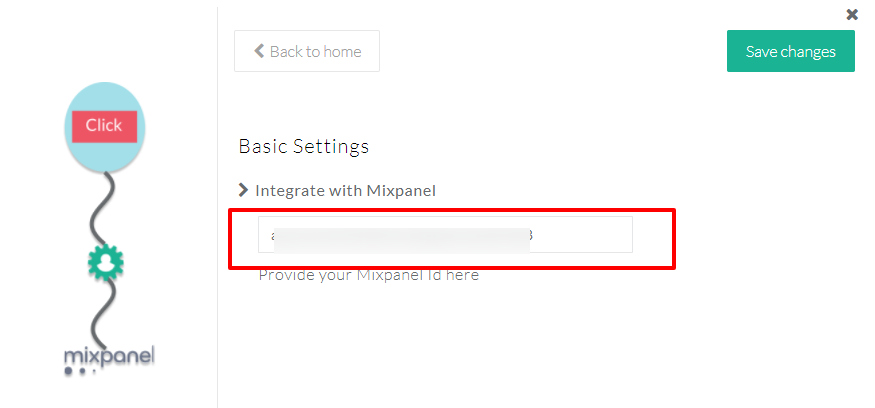Click the vertical divider beside the workflow diagram

tap(218, 207)
